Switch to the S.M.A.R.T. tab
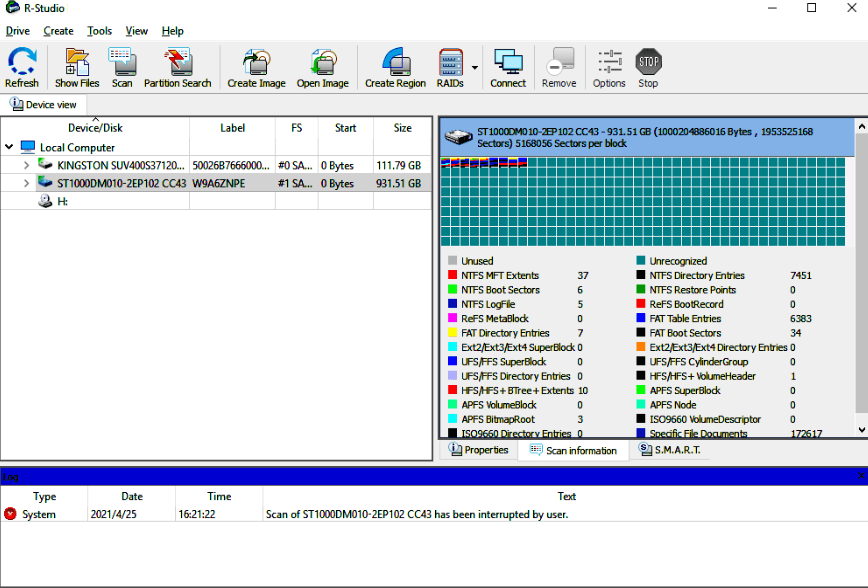The width and height of the screenshot is (868, 588). pyautogui.click(x=670, y=450)
